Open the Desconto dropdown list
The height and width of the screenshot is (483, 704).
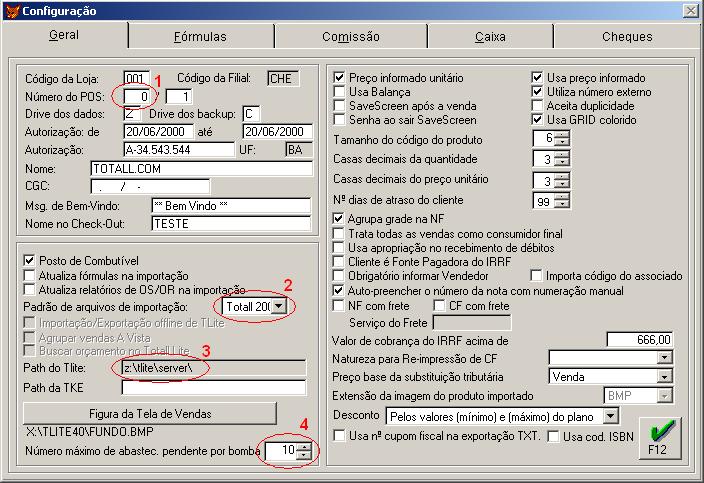click(610, 416)
